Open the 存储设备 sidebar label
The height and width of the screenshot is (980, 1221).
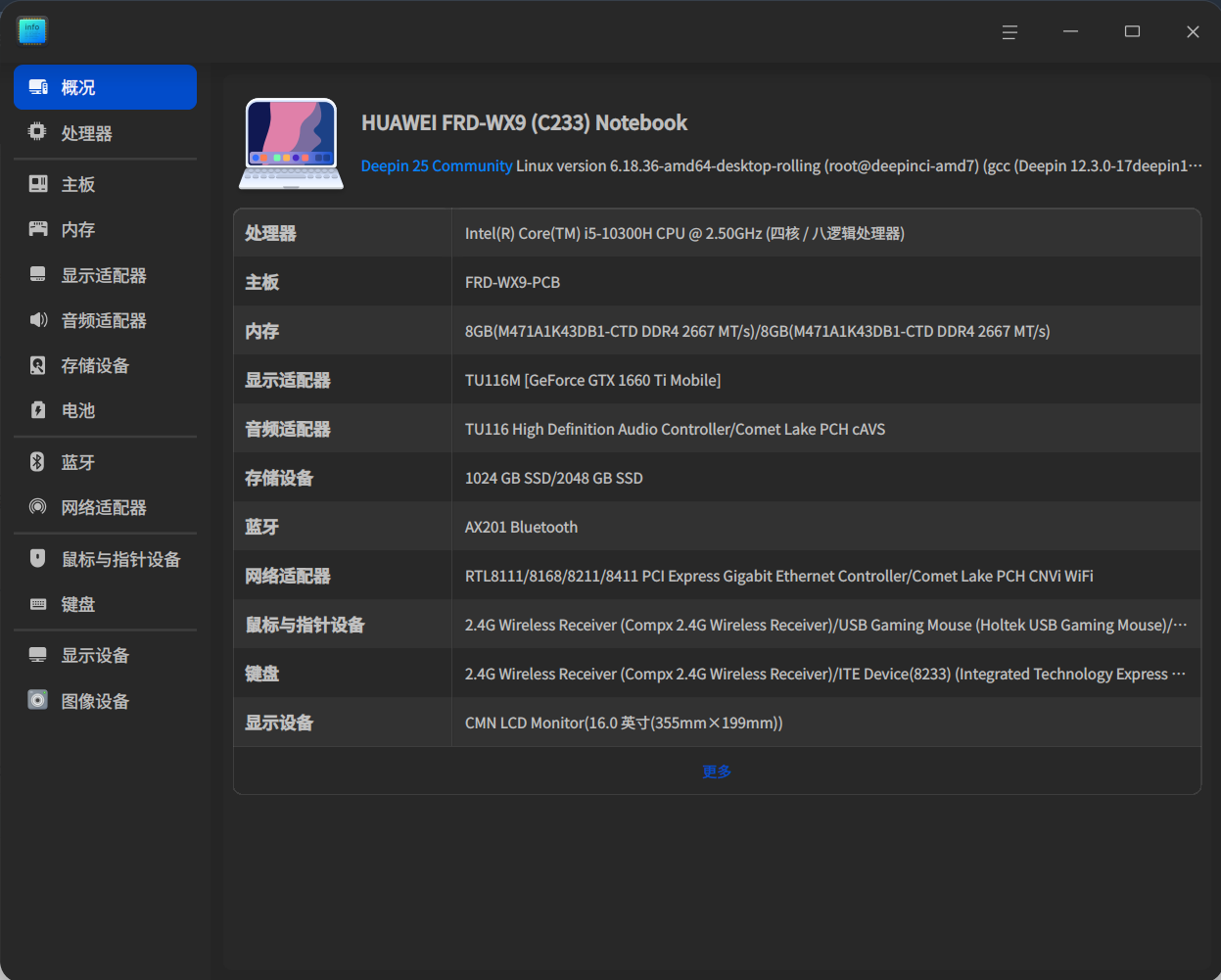[95, 365]
